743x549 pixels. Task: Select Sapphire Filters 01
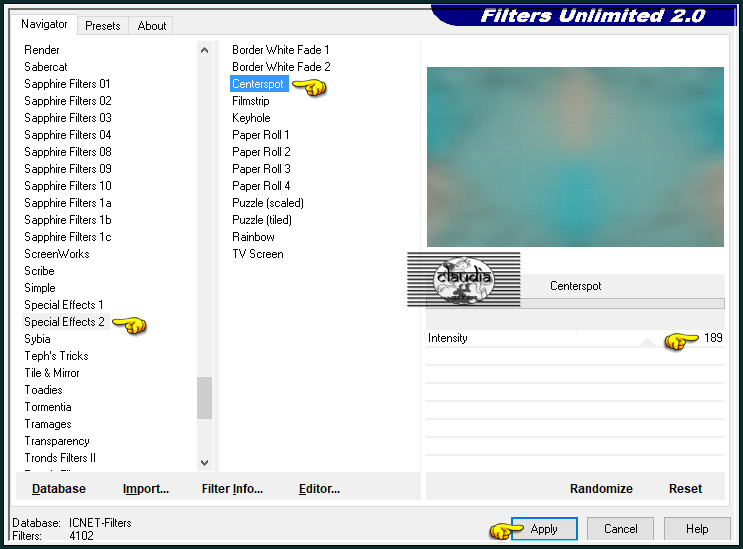tap(67, 84)
